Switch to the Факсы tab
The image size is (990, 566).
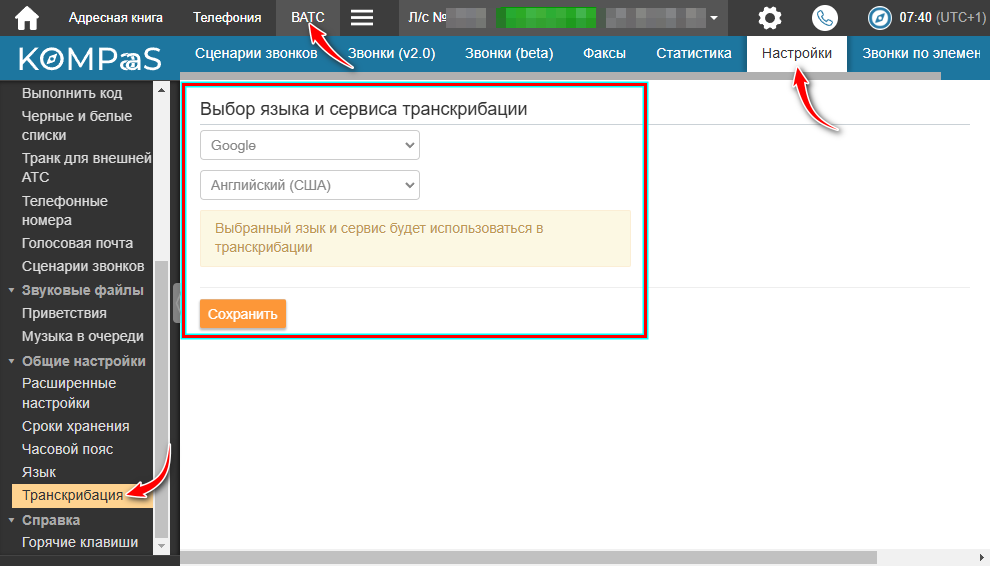[x=604, y=54]
